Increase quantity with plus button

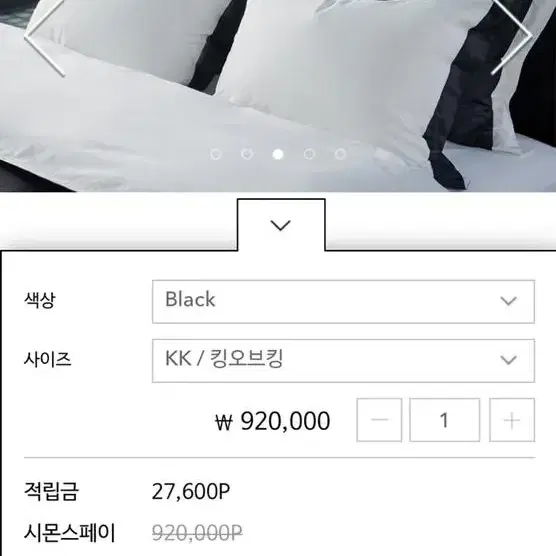coord(512,420)
